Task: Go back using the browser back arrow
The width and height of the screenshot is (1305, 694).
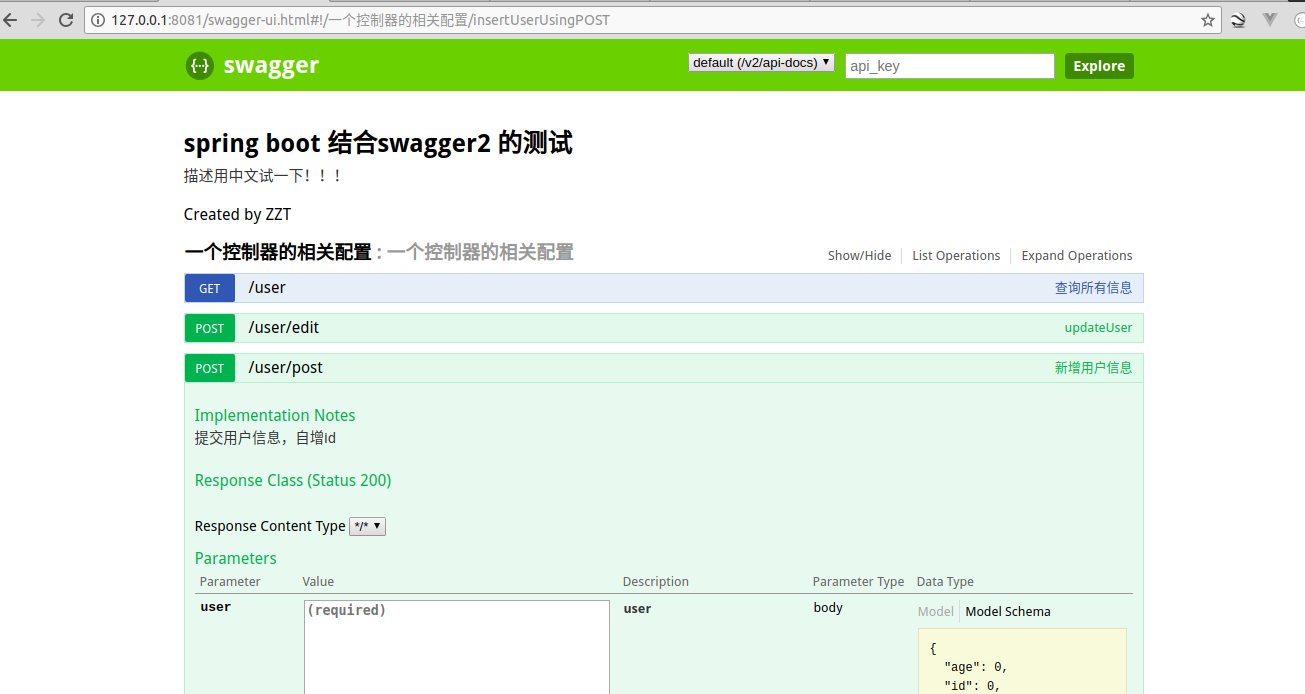Action: (10, 19)
